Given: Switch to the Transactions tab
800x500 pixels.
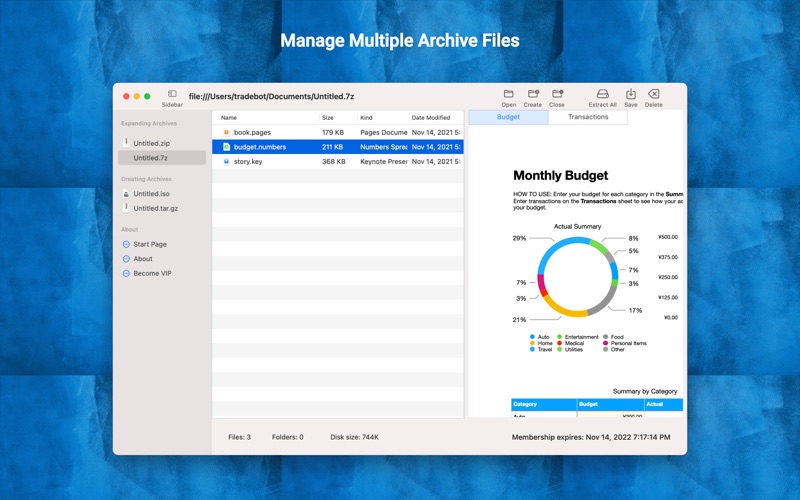Looking at the screenshot, I should point(588,117).
